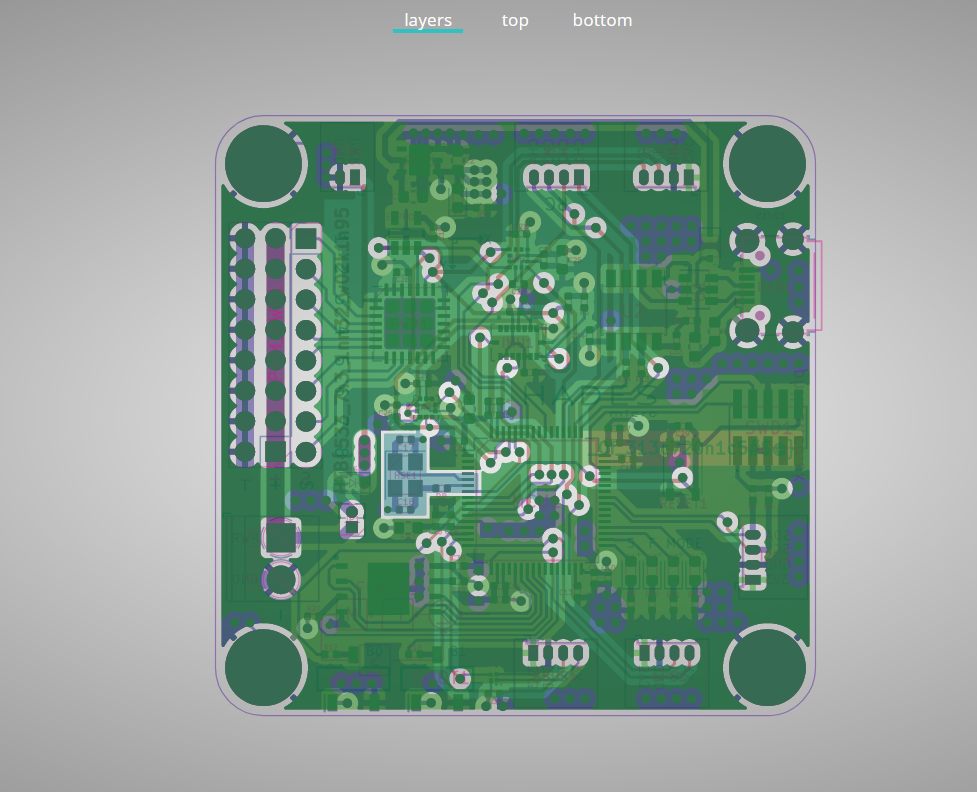Click the top-right four-pin connector pads
Viewport: 977px width, 792px height.
pos(666,178)
